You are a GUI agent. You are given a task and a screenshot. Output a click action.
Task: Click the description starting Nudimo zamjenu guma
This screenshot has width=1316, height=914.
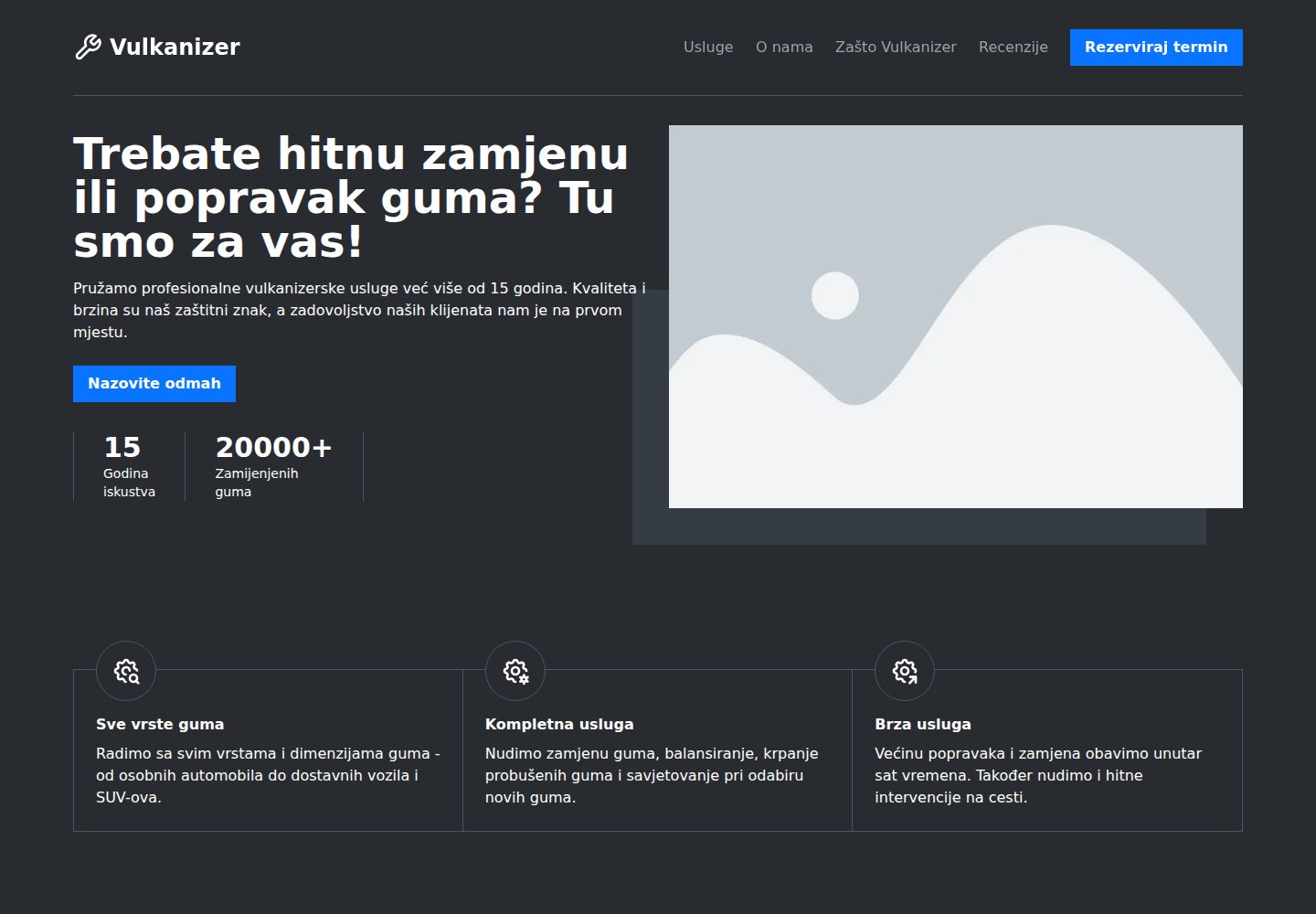click(652, 775)
